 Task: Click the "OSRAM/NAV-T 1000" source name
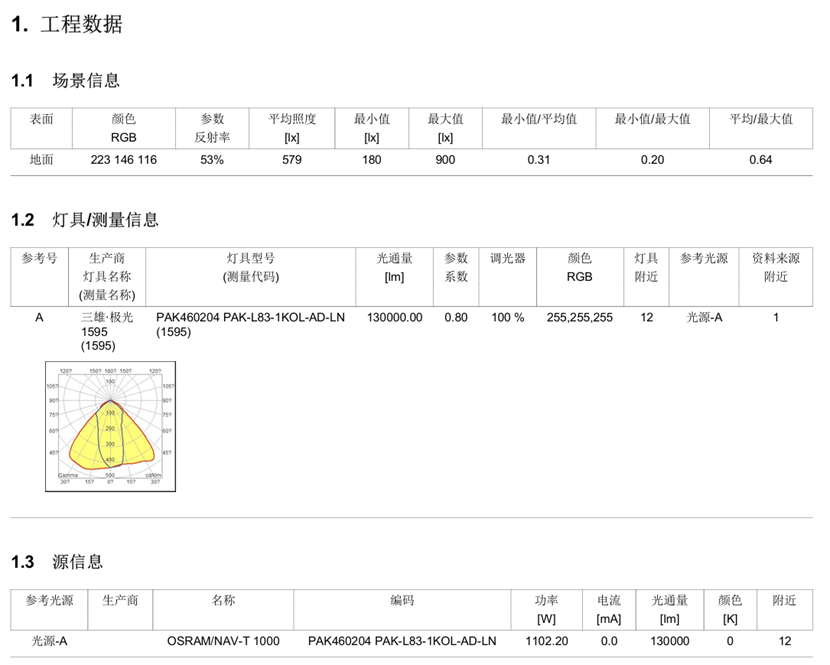pos(223,641)
